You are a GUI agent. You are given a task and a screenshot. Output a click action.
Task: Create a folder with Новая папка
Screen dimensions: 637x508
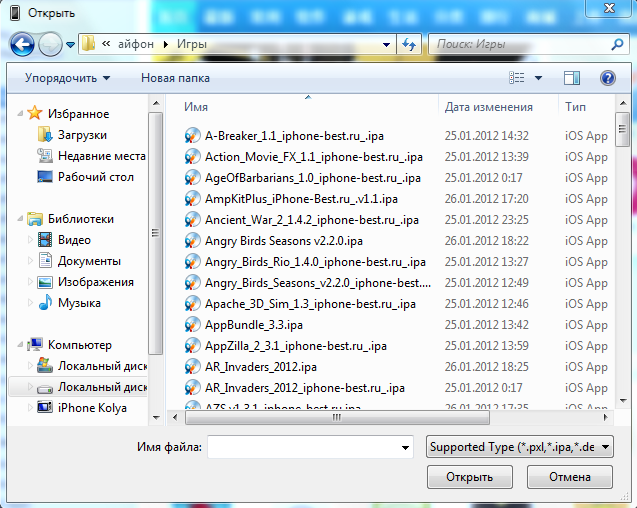tap(175, 78)
